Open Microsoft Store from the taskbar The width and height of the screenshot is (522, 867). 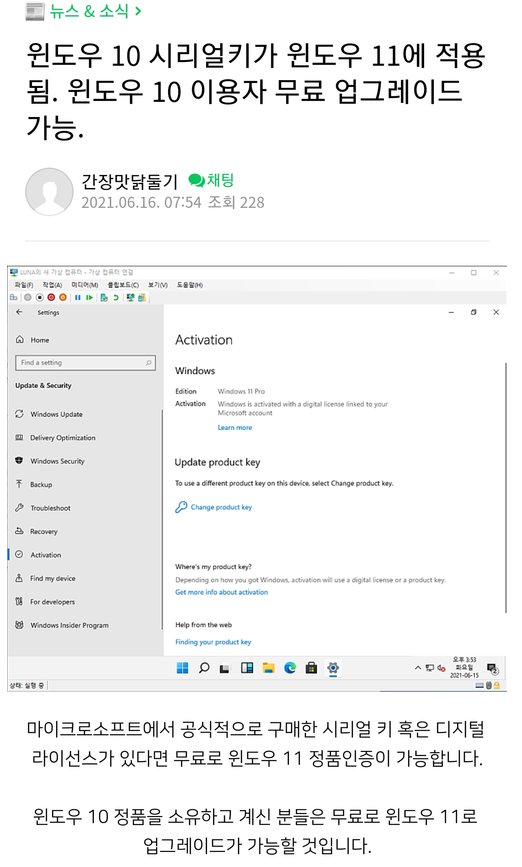(311, 668)
